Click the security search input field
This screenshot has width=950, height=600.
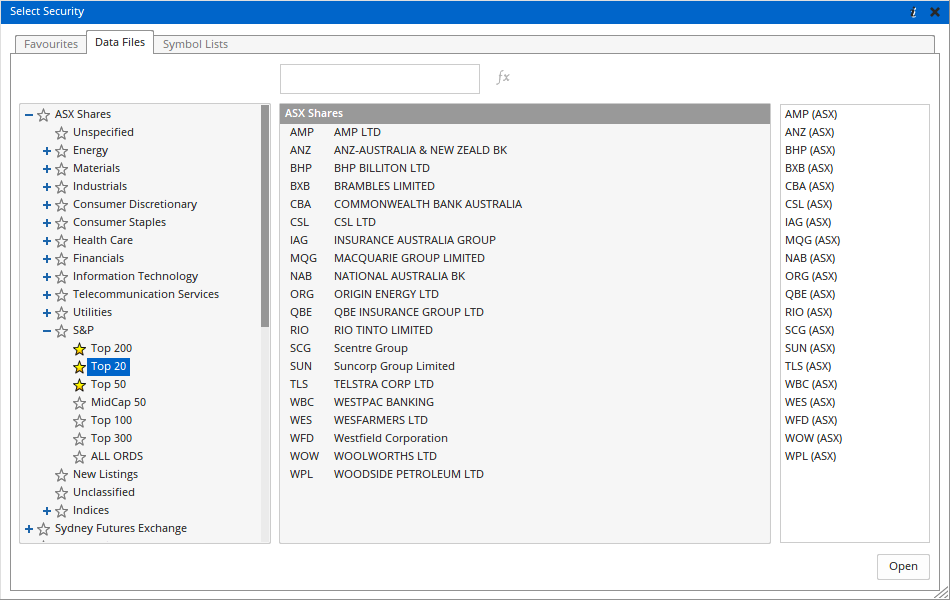380,79
